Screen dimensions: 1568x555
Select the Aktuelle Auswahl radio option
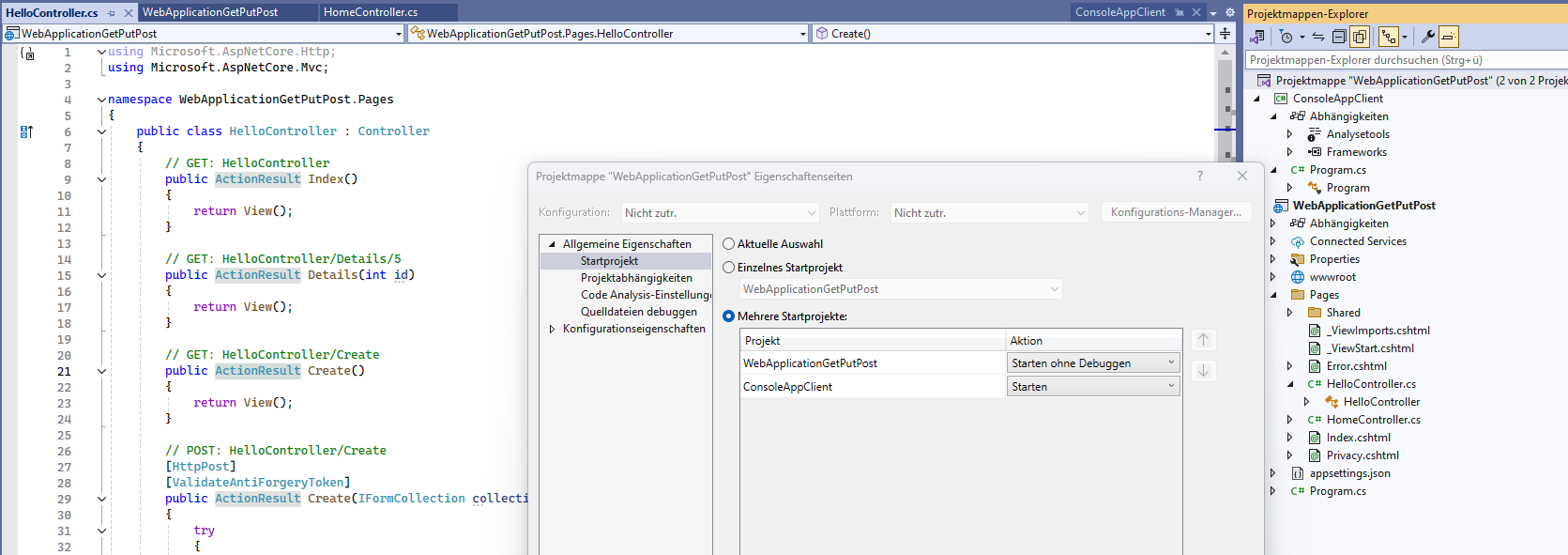728,244
